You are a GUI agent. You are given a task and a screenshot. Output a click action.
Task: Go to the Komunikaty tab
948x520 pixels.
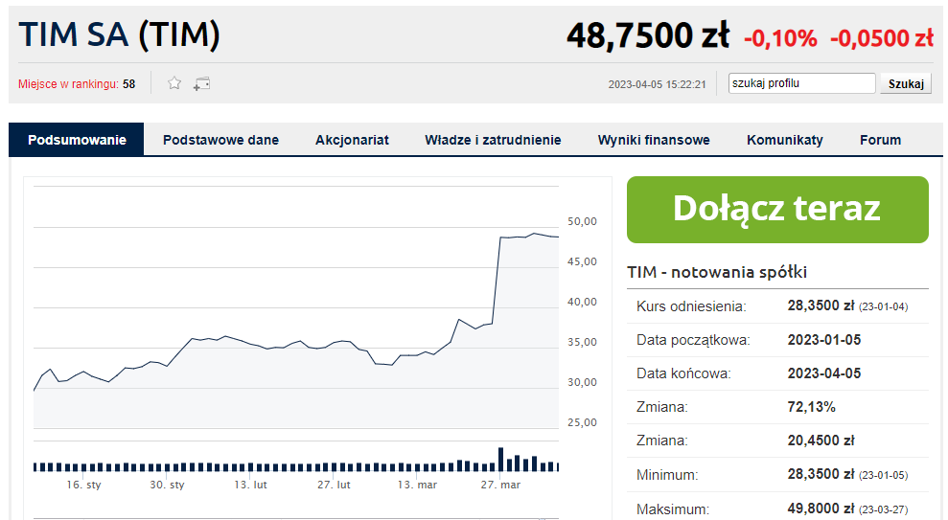point(785,140)
